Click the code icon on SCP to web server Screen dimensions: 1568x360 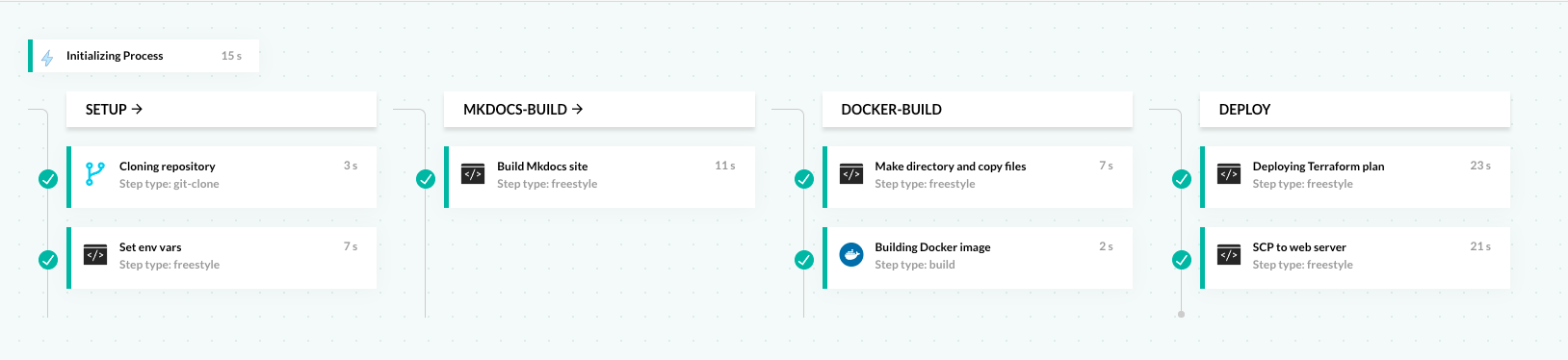pos(1229,255)
